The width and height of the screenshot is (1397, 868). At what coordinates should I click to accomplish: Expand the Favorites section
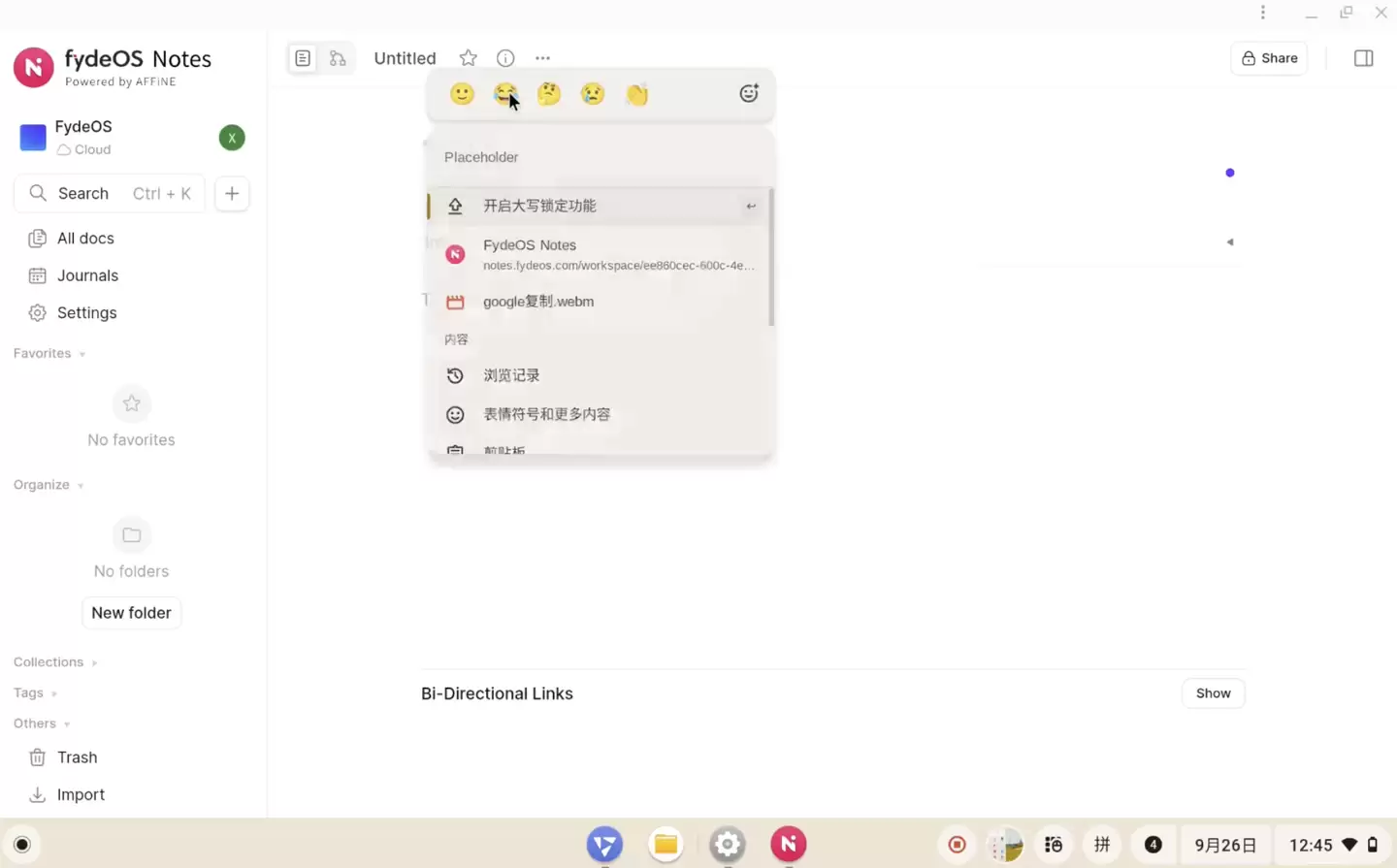49,353
